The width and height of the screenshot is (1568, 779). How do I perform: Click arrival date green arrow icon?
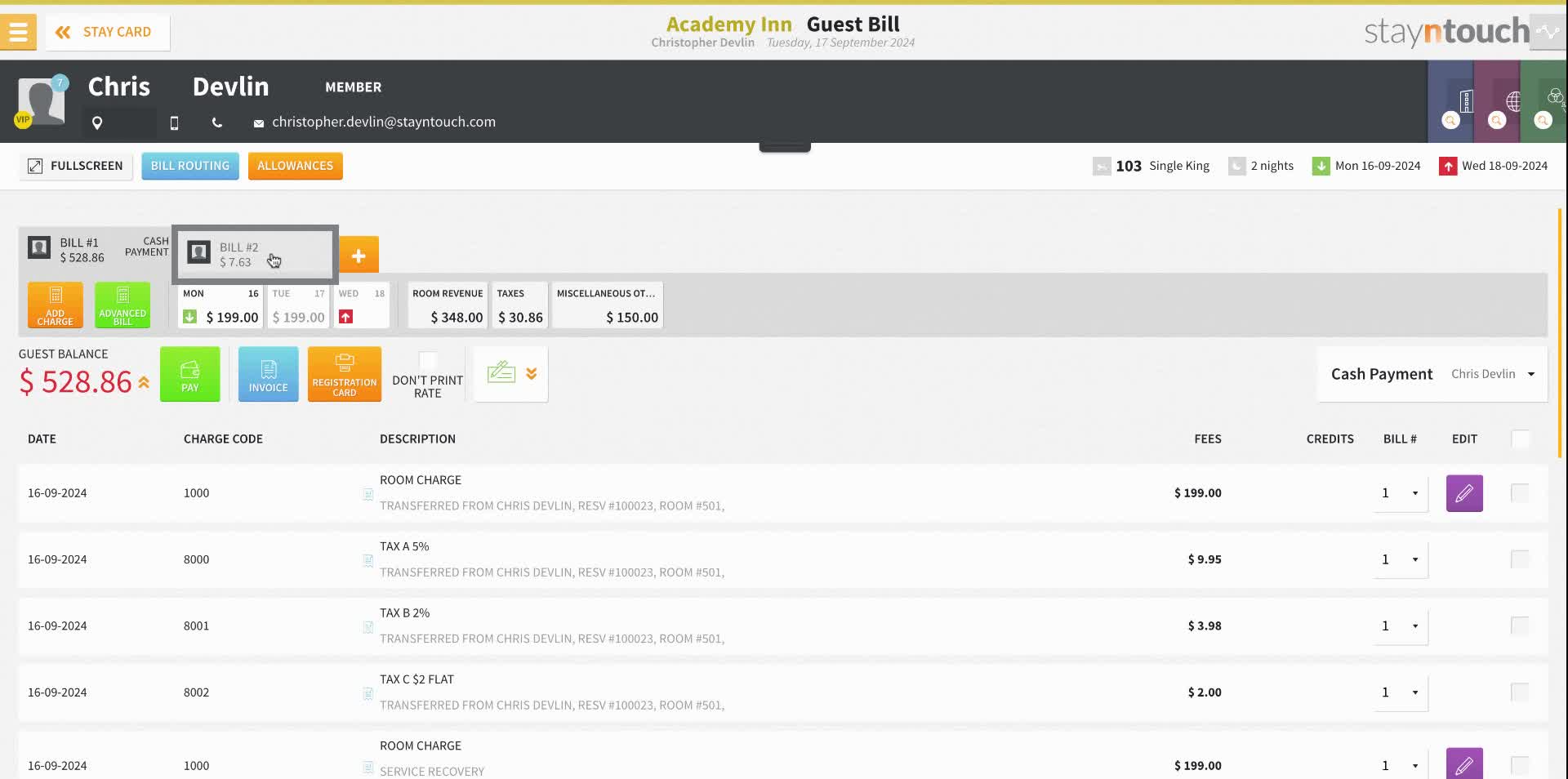[x=1321, y=166]
